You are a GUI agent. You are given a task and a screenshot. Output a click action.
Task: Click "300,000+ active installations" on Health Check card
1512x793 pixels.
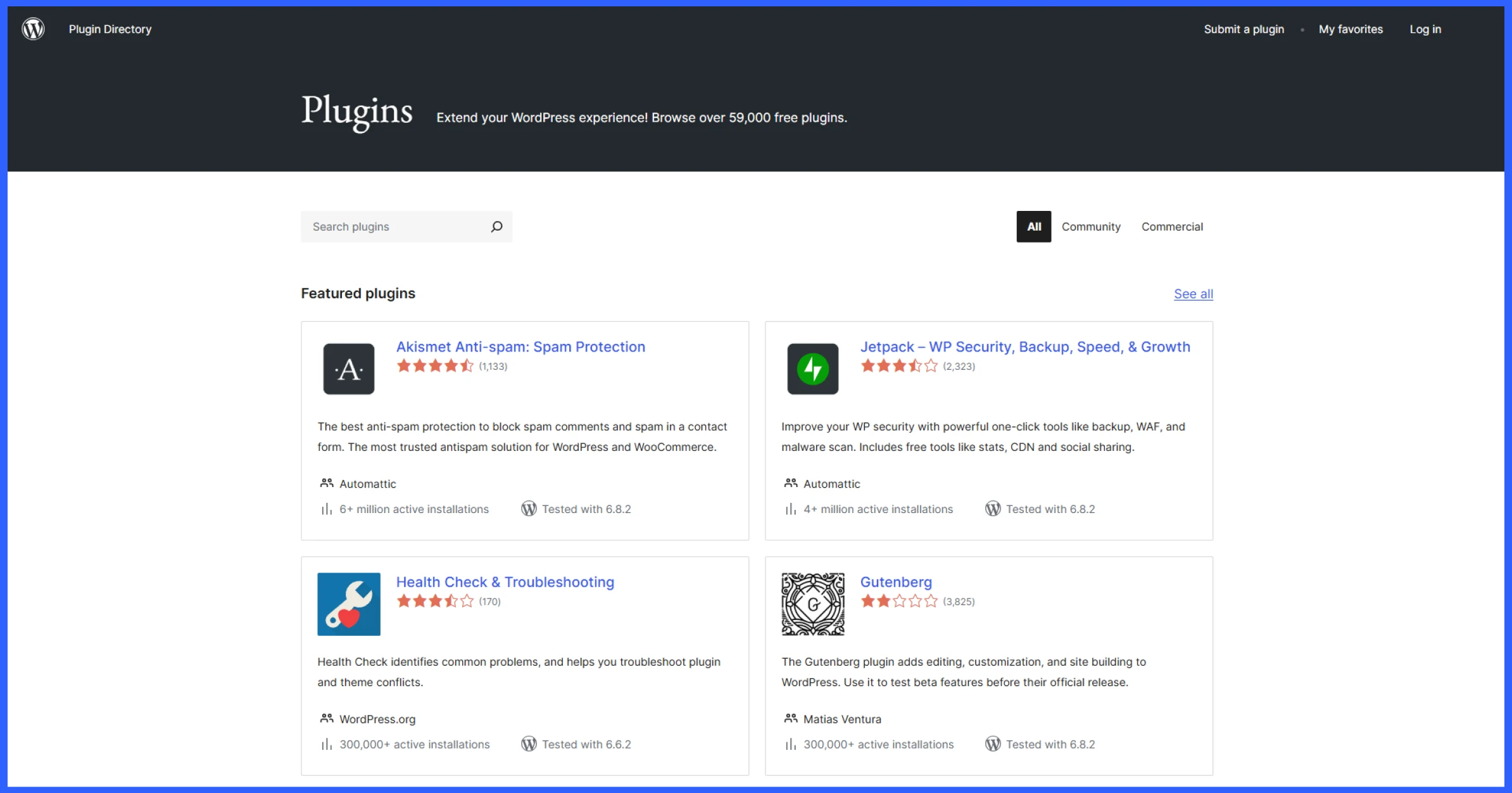tap(414, 744)
